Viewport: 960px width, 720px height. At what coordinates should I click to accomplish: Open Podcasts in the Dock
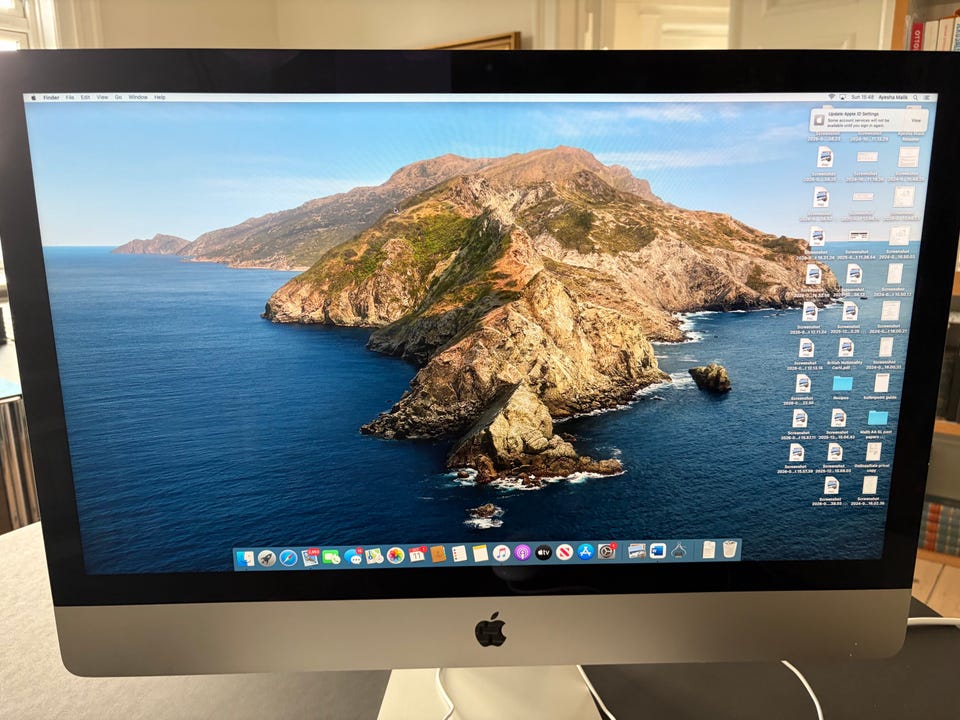click(522, 553)
